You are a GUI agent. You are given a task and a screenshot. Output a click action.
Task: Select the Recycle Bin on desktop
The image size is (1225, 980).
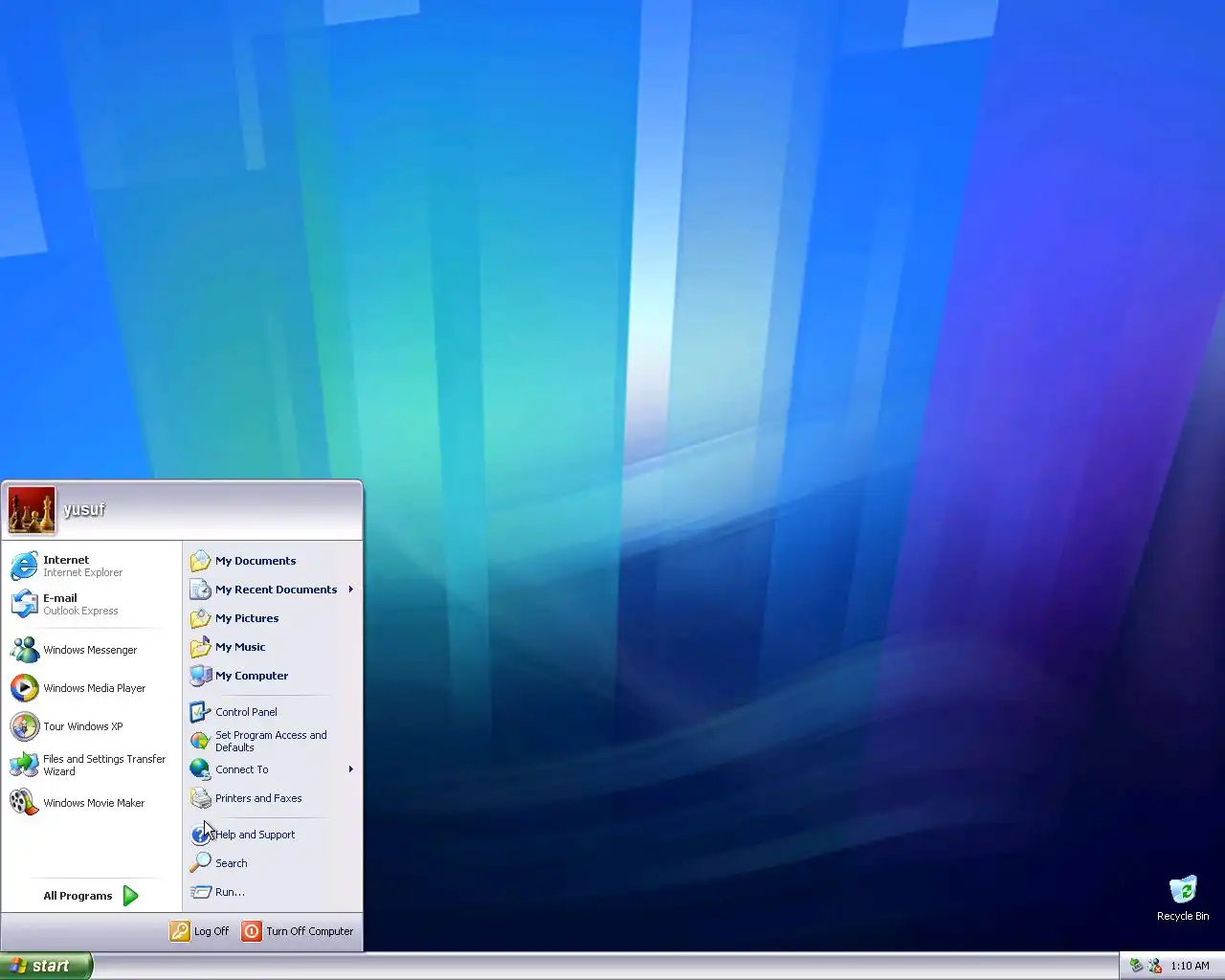tap(1183, 898)
